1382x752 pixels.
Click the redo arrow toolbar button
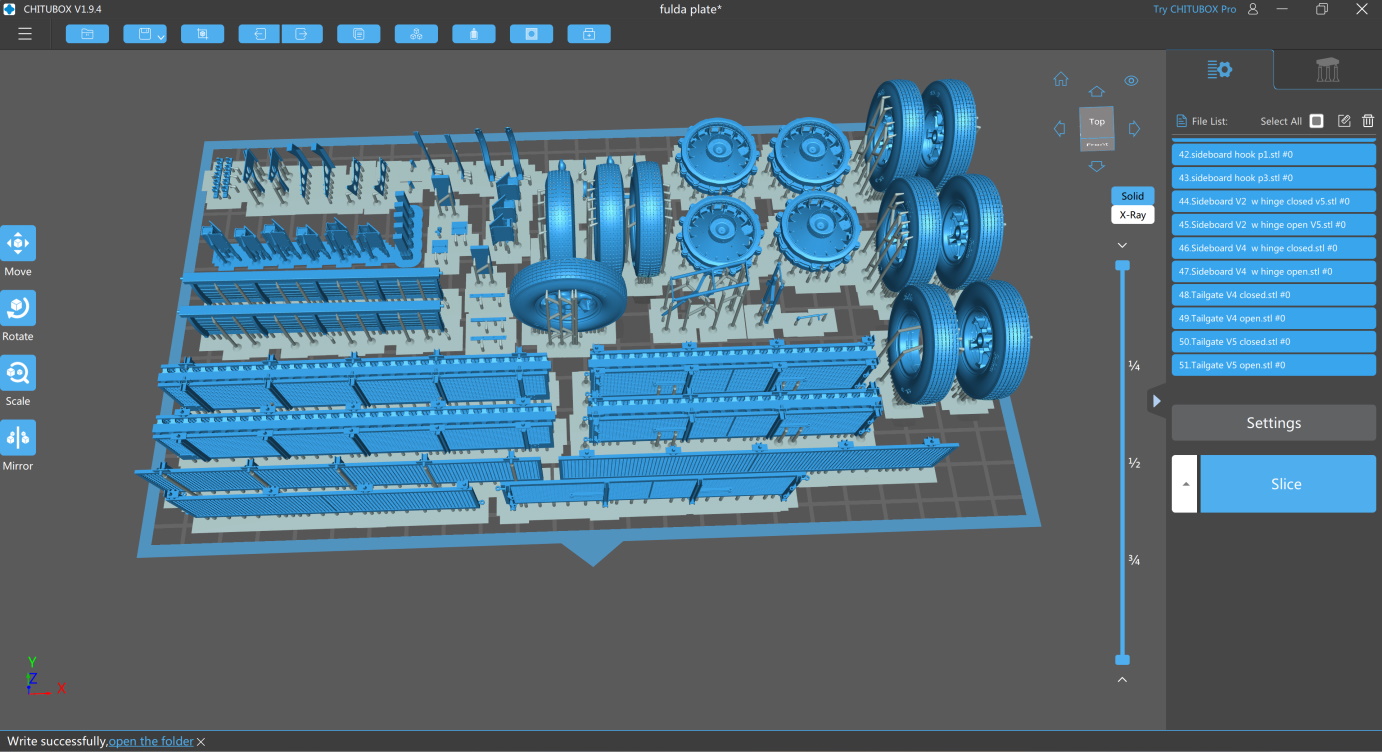pos(302,34)
